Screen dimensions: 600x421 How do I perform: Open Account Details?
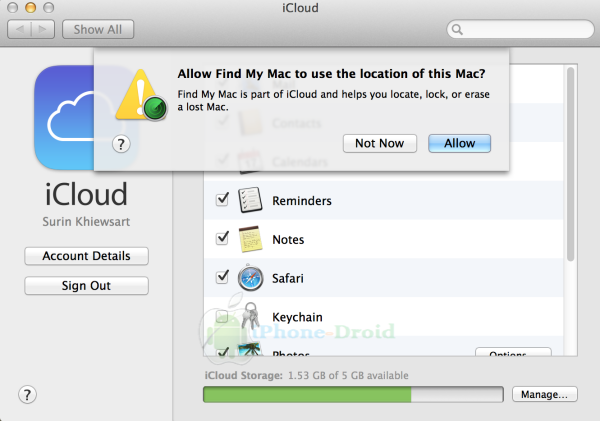tap(86, 256)
